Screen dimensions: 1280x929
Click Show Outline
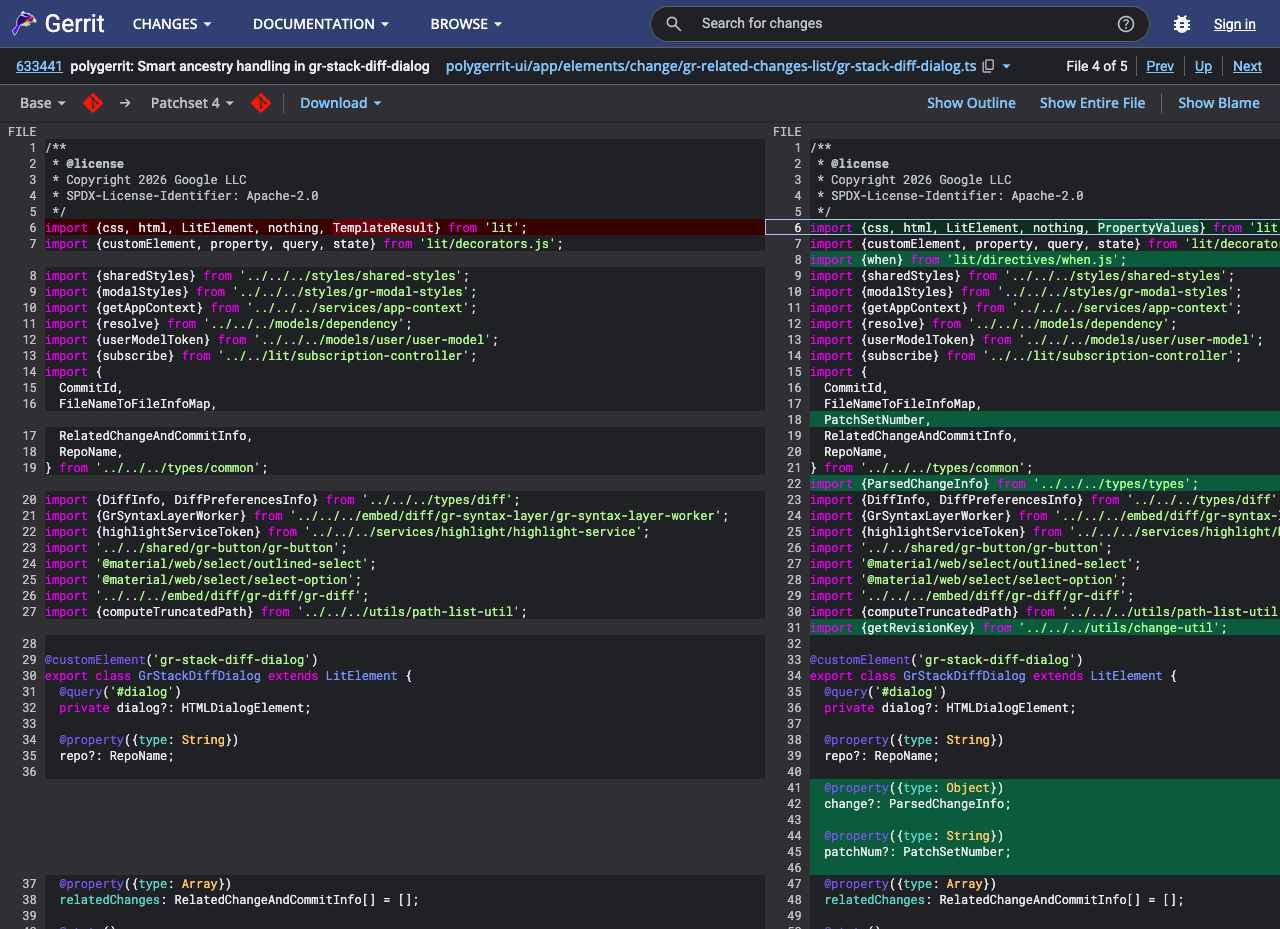click(x=971, y=103)
